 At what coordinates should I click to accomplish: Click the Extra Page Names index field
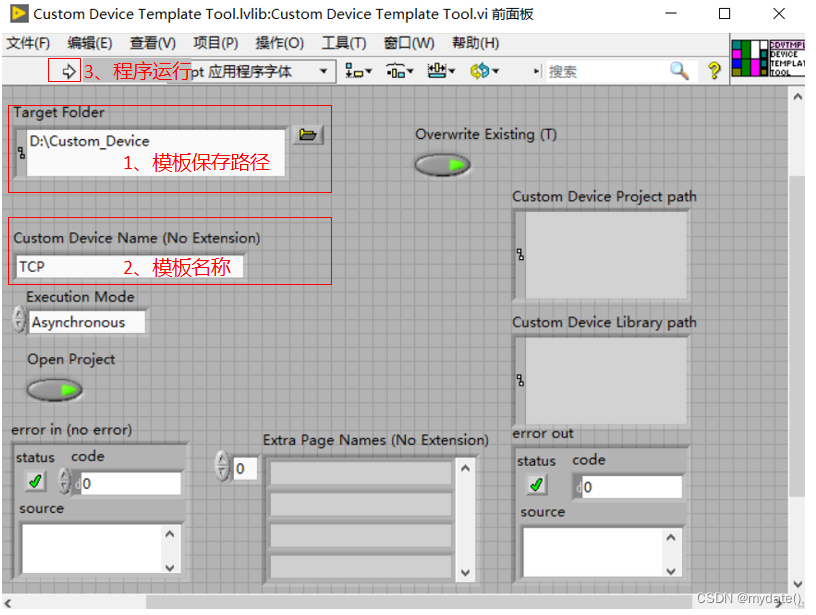tap(245, 469)
